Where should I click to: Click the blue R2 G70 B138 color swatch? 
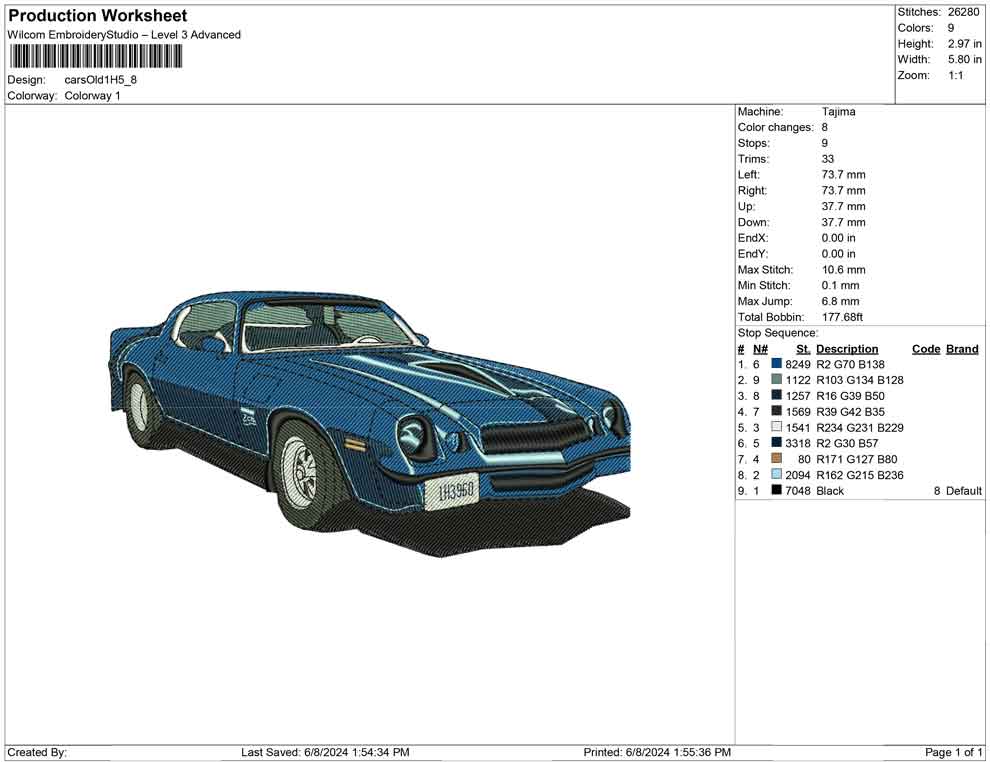pos(776,364)
